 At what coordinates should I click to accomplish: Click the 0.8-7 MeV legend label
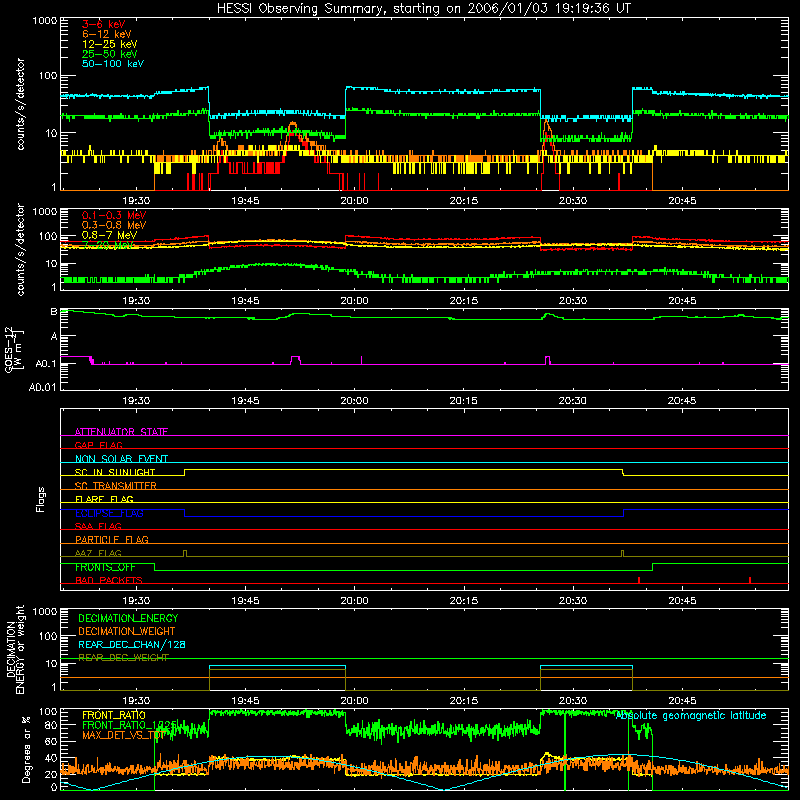pos(109,235)
